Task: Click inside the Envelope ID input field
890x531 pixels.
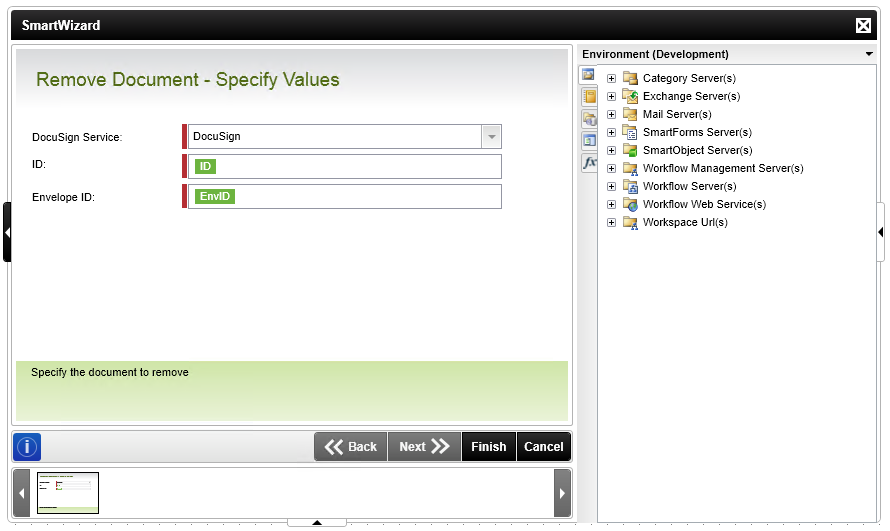Action: click(345, 196)
